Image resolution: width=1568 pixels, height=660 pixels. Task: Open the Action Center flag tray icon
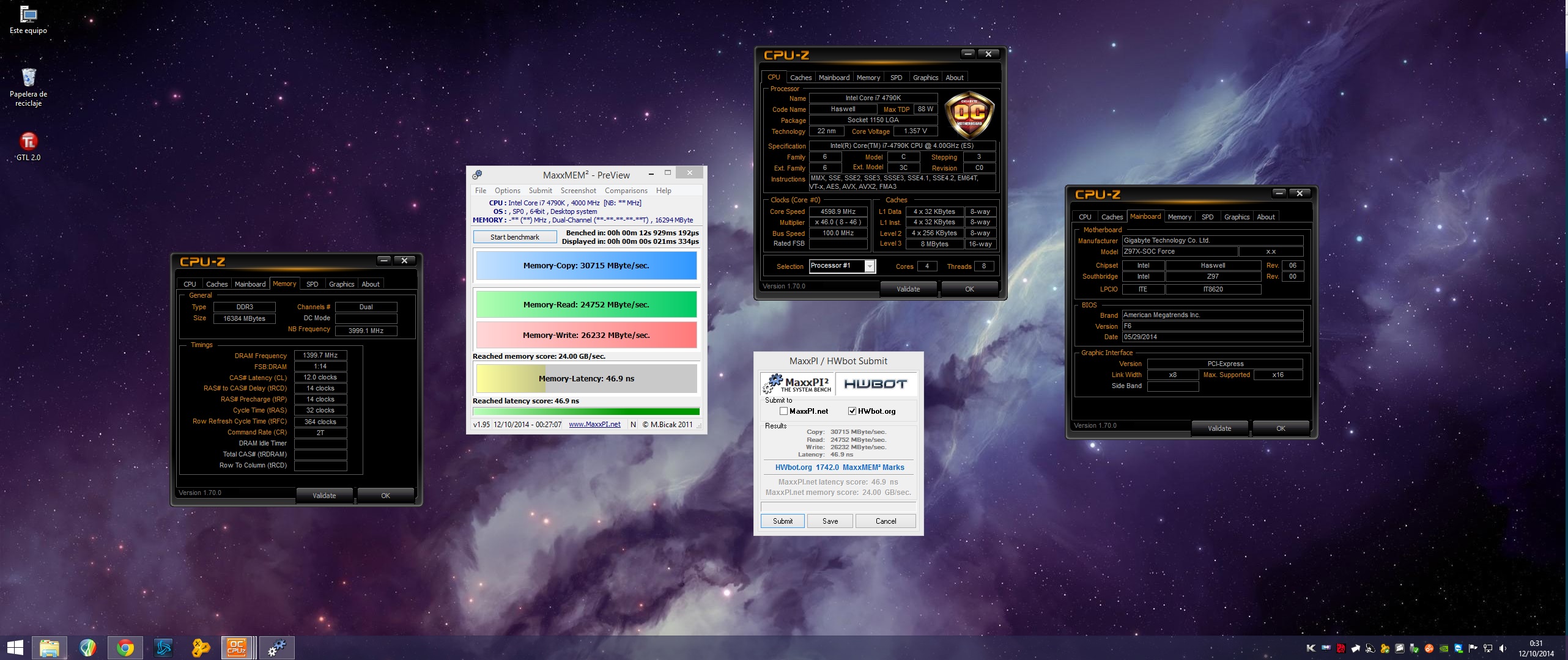pos(1473,648)
